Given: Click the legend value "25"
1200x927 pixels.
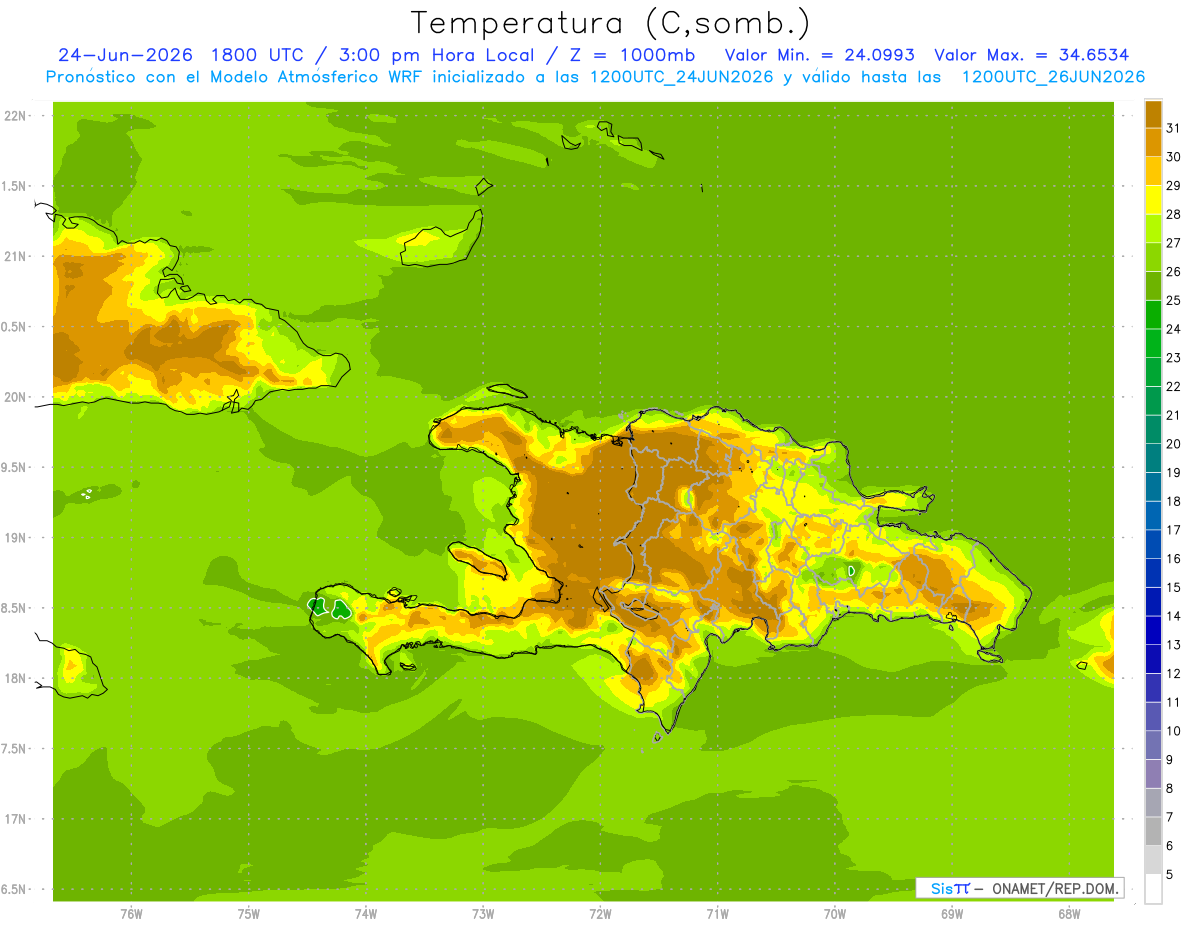Looking at the screenshot, I should (1174, 300).
